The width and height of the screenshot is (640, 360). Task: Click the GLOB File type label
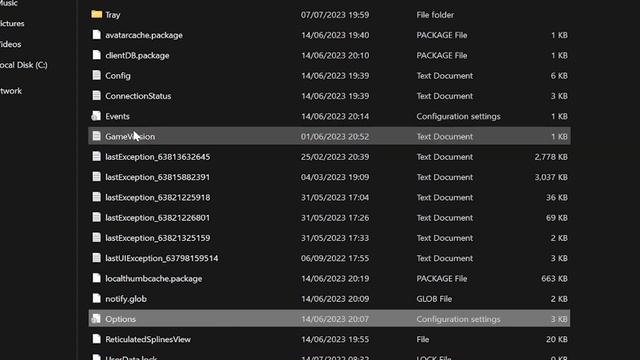(434, 299)
